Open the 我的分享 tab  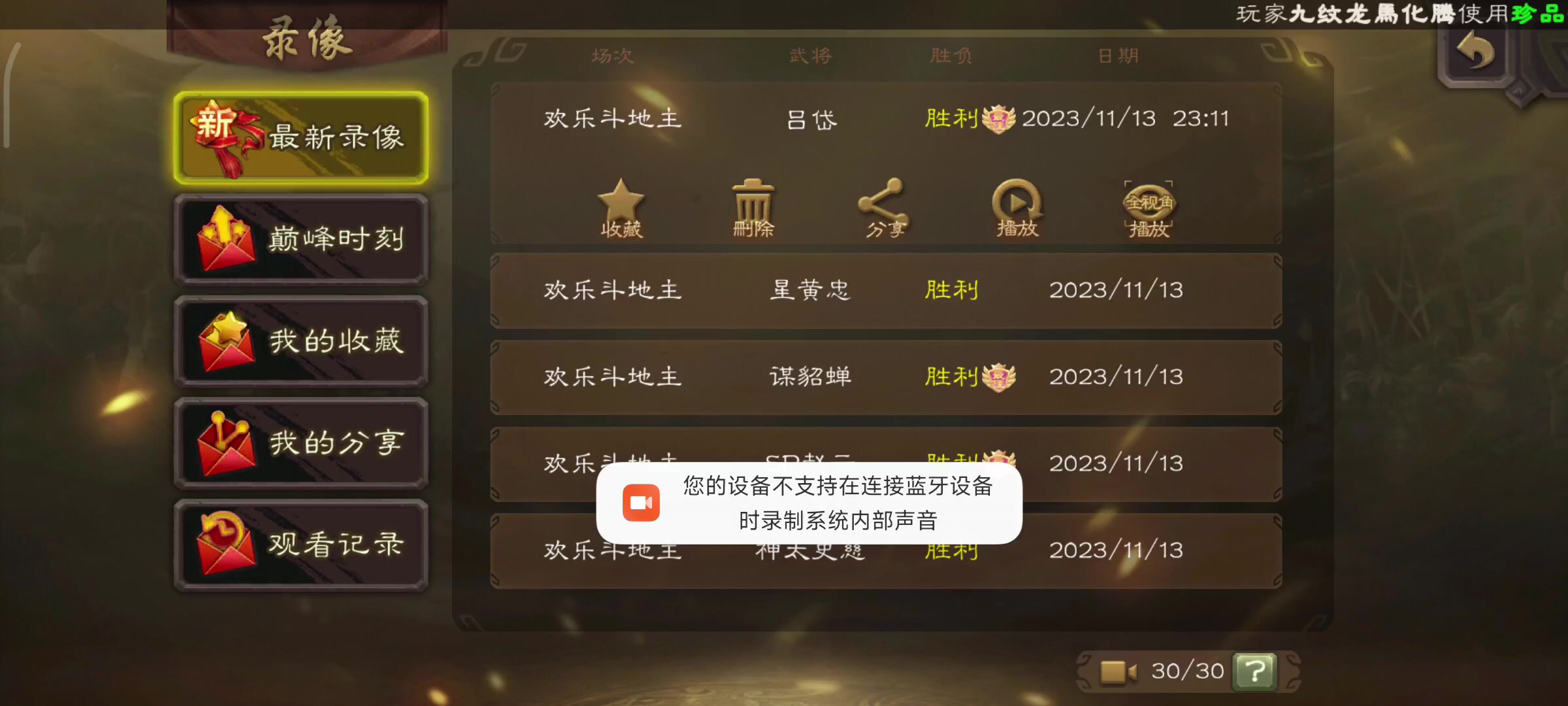301,443
